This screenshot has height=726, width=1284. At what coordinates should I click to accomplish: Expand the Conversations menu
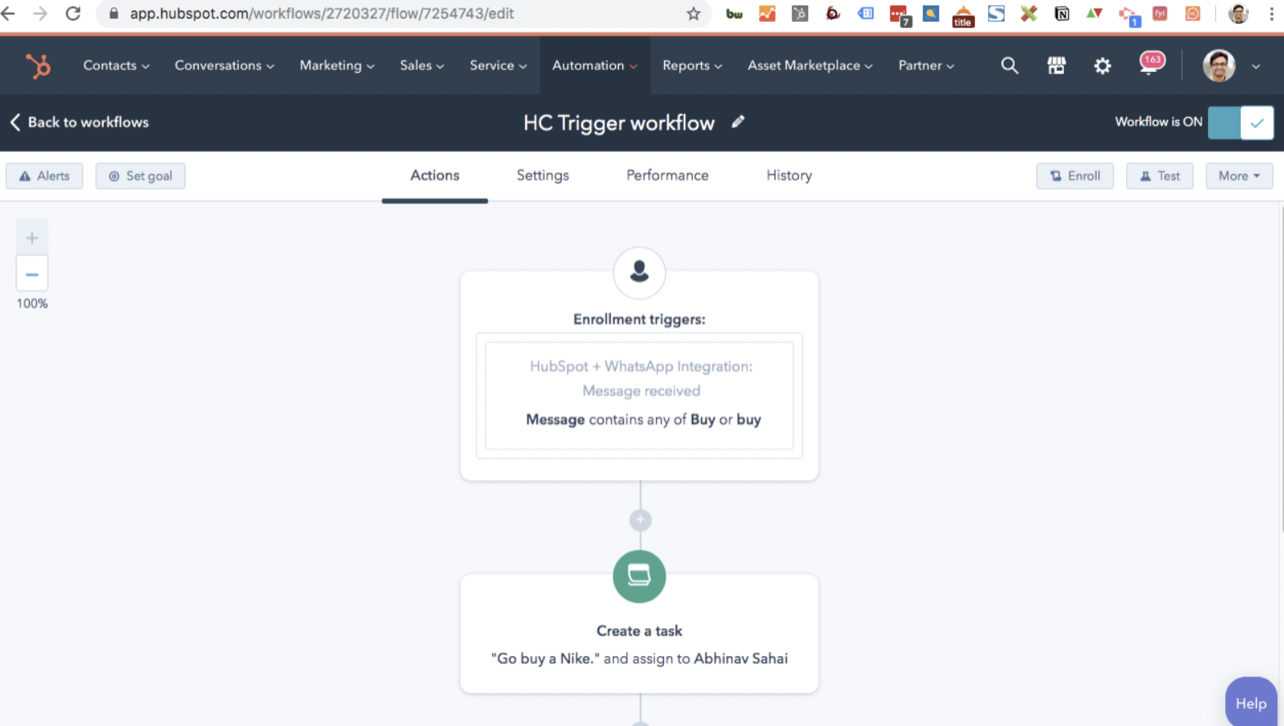(x=224, y=66)
